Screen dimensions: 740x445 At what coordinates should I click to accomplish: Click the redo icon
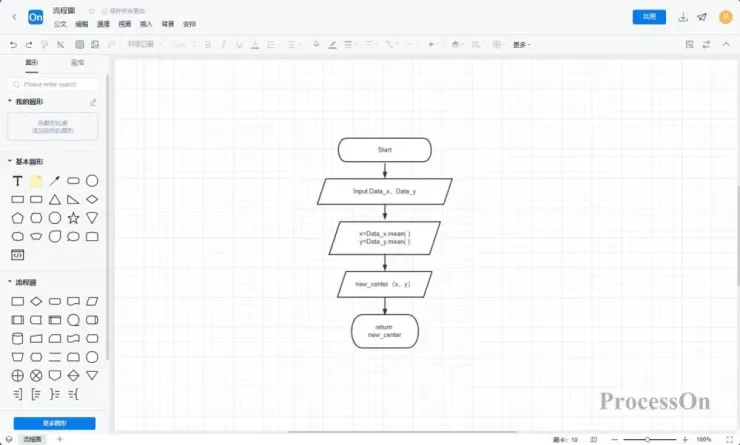click(x=29, y=44)
